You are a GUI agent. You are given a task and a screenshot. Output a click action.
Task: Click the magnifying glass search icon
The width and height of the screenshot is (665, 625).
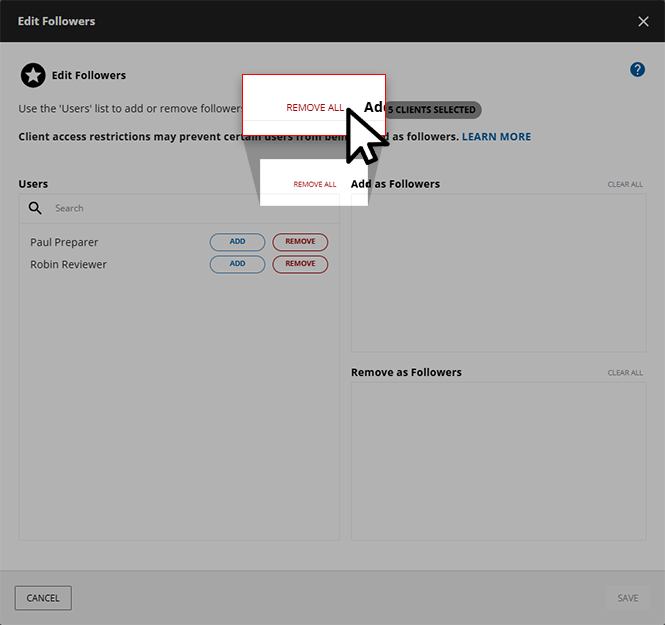tap(35, 208)
